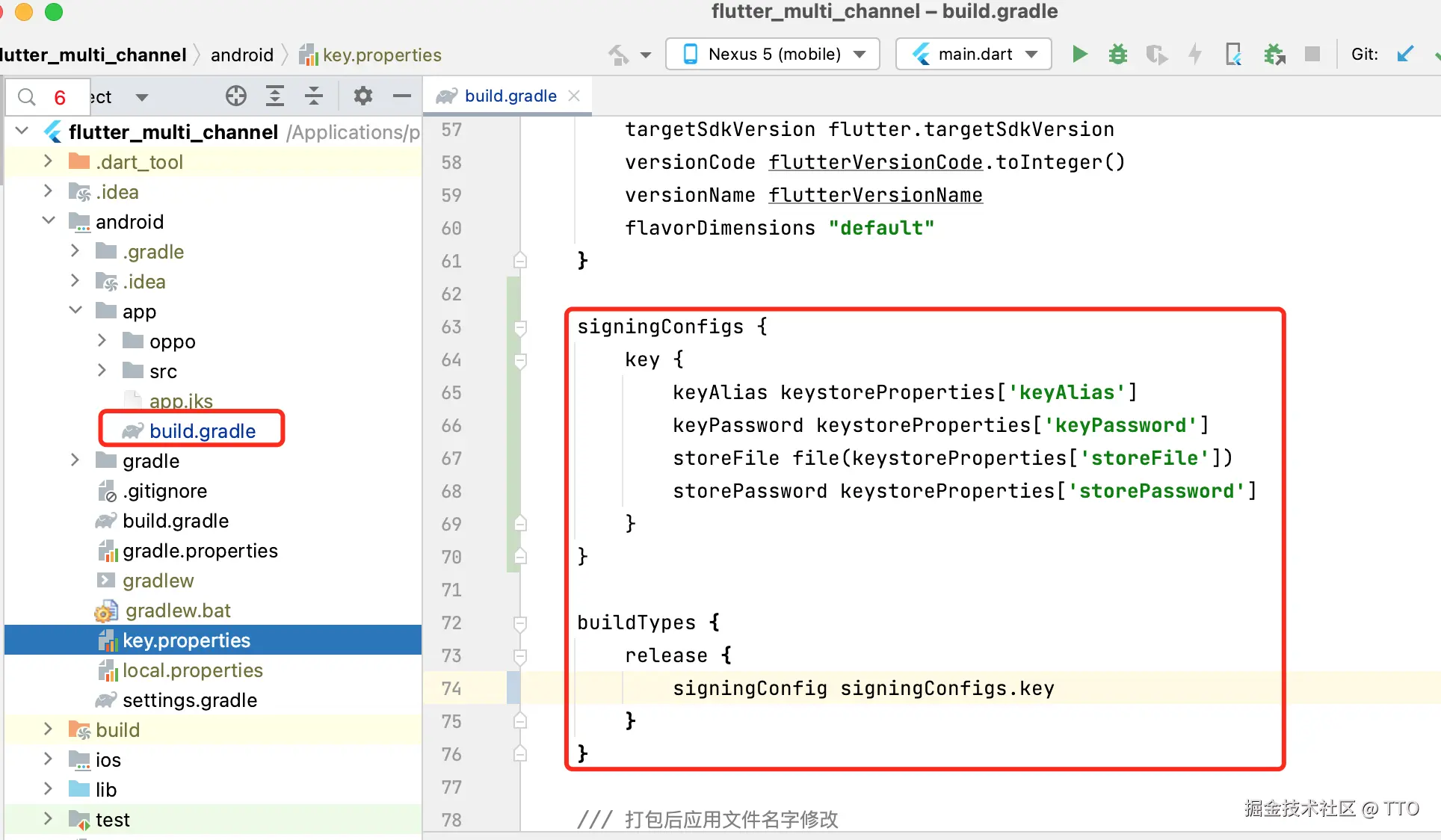Click the stop square icon
This screenshot has width=1441, height=840.
(x=1312, y=54)
